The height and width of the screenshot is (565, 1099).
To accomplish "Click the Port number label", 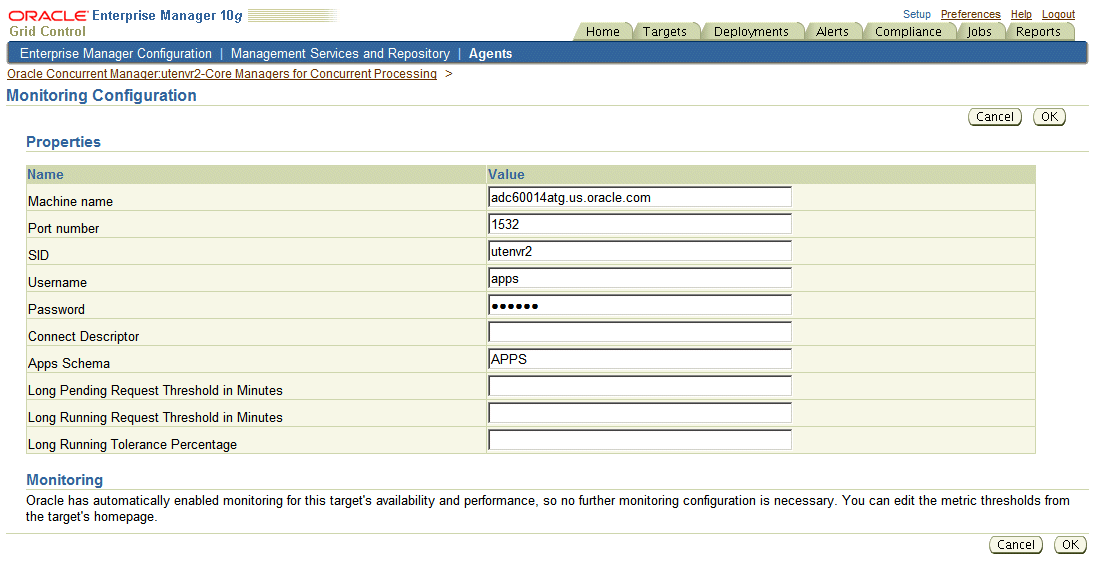I will tap(63, 229).
